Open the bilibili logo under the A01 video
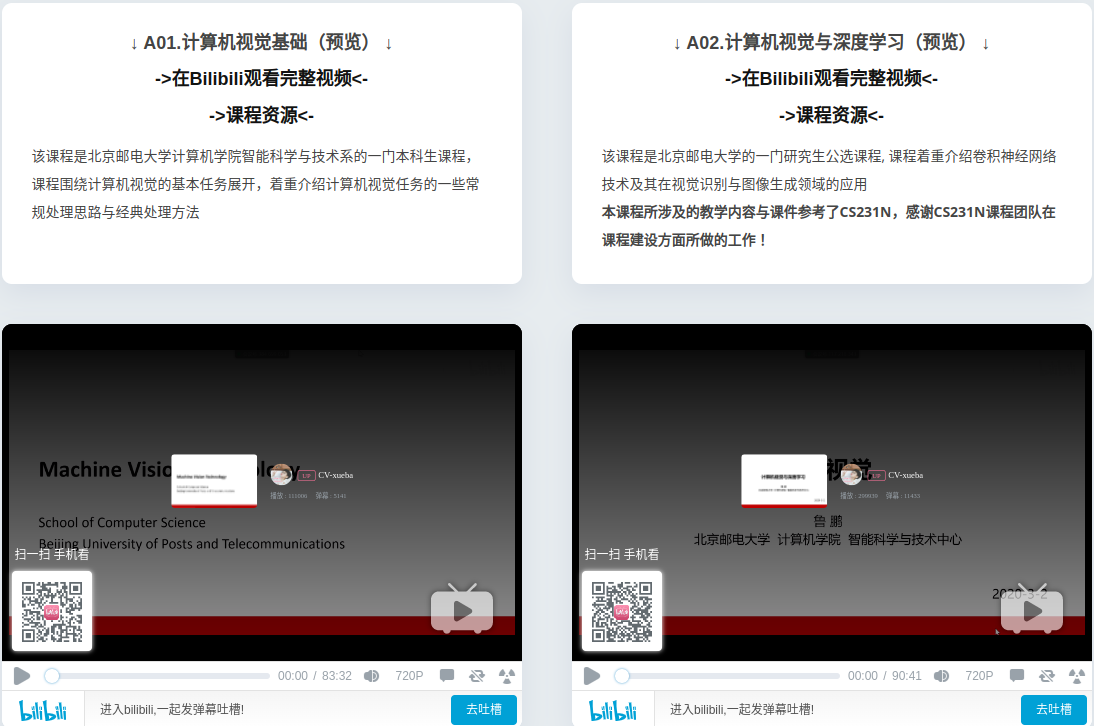1094x726 pixels. coord(43,710)
